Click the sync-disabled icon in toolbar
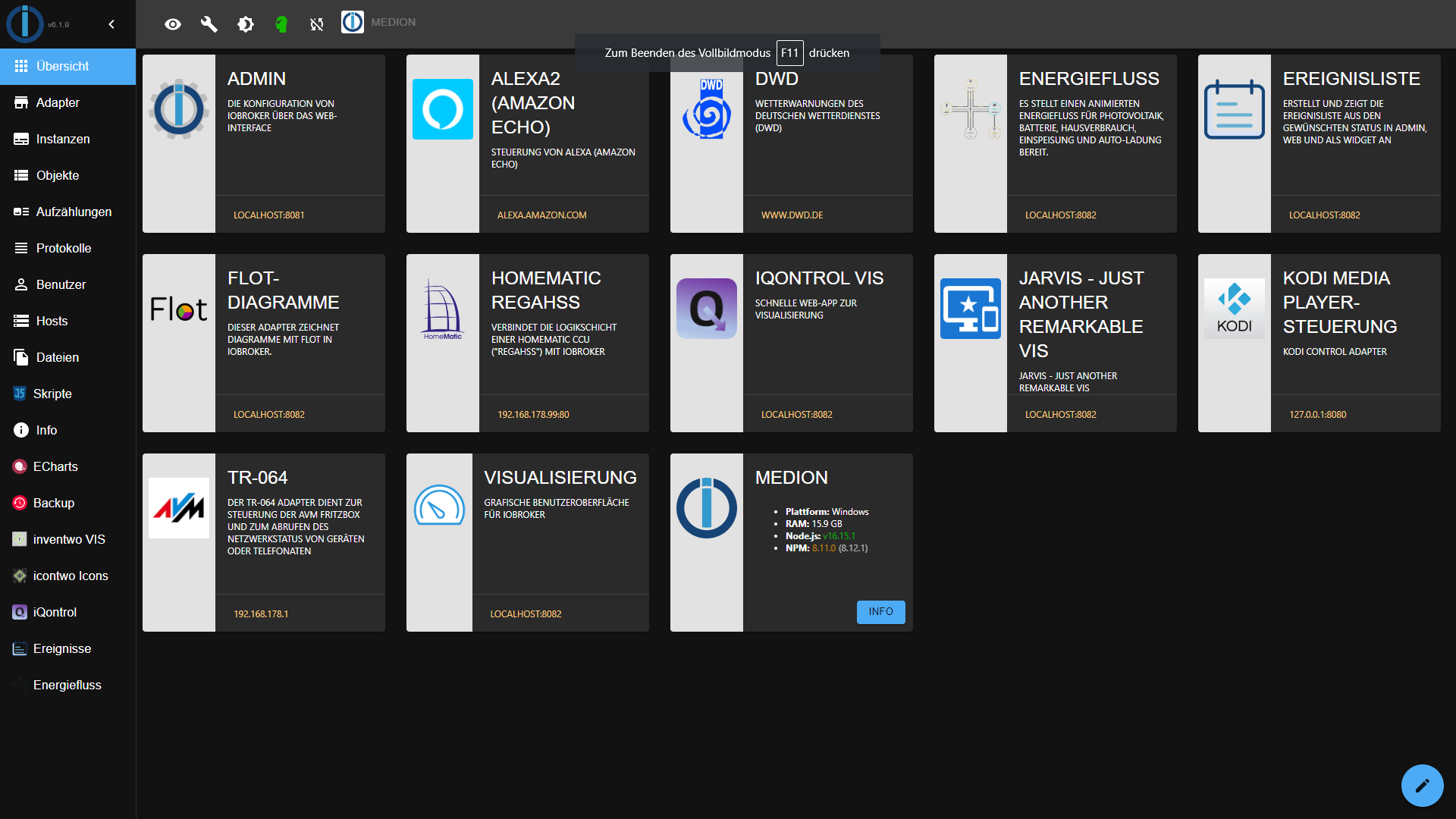1456x819 pixels. (x=317, y=24)
